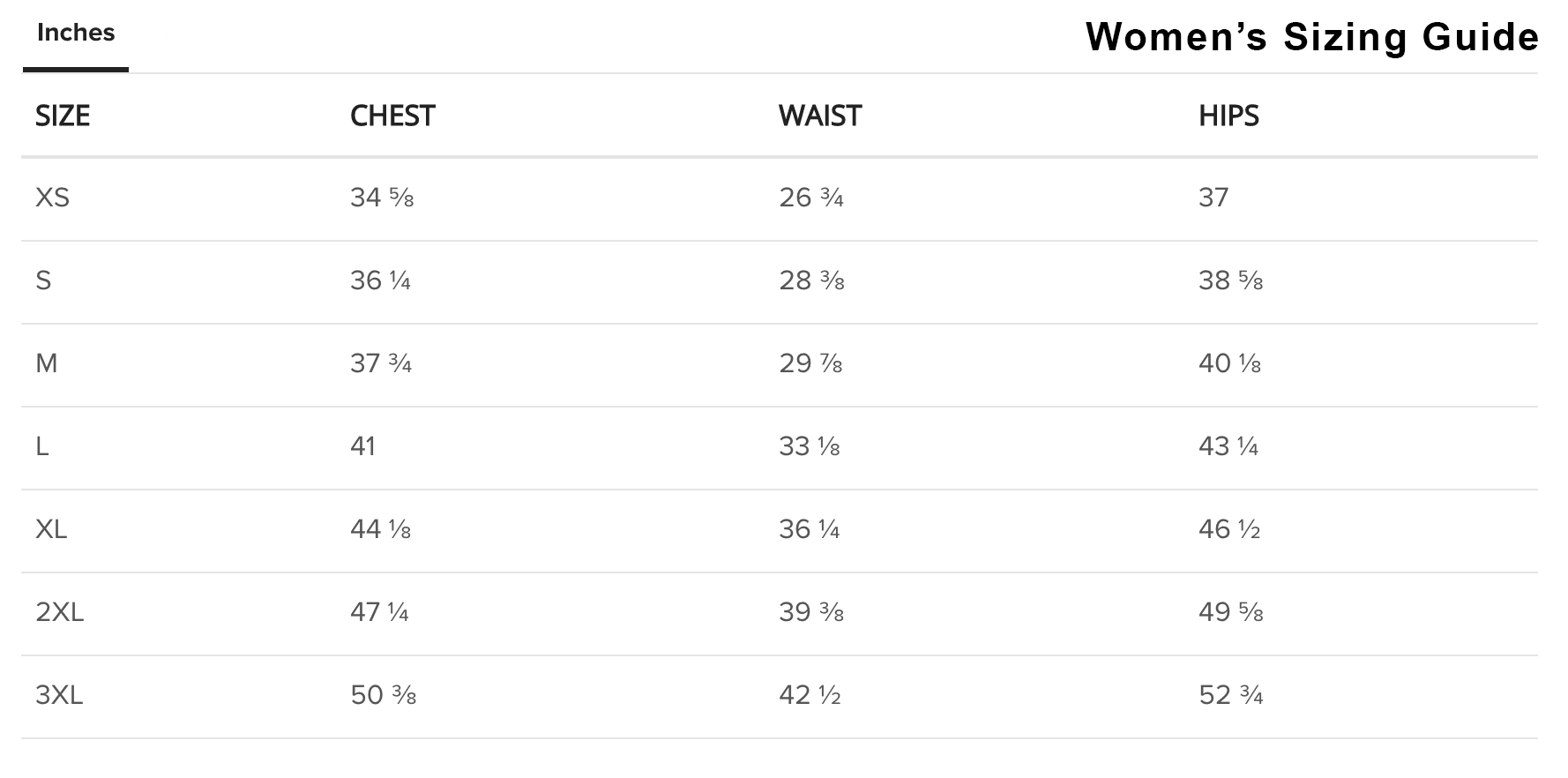Click the Women's Sizing Guide title

coord(1312,37)
